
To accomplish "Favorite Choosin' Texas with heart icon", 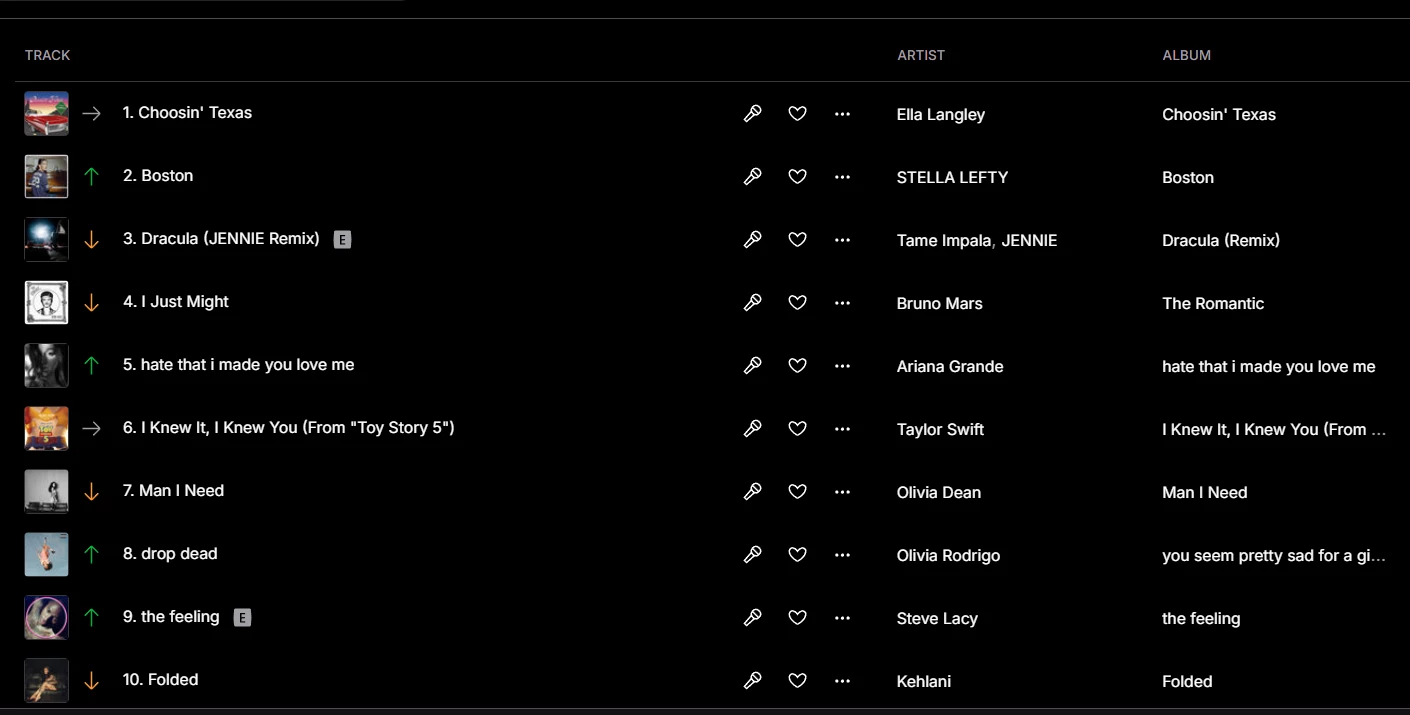I will coord(797,114).
